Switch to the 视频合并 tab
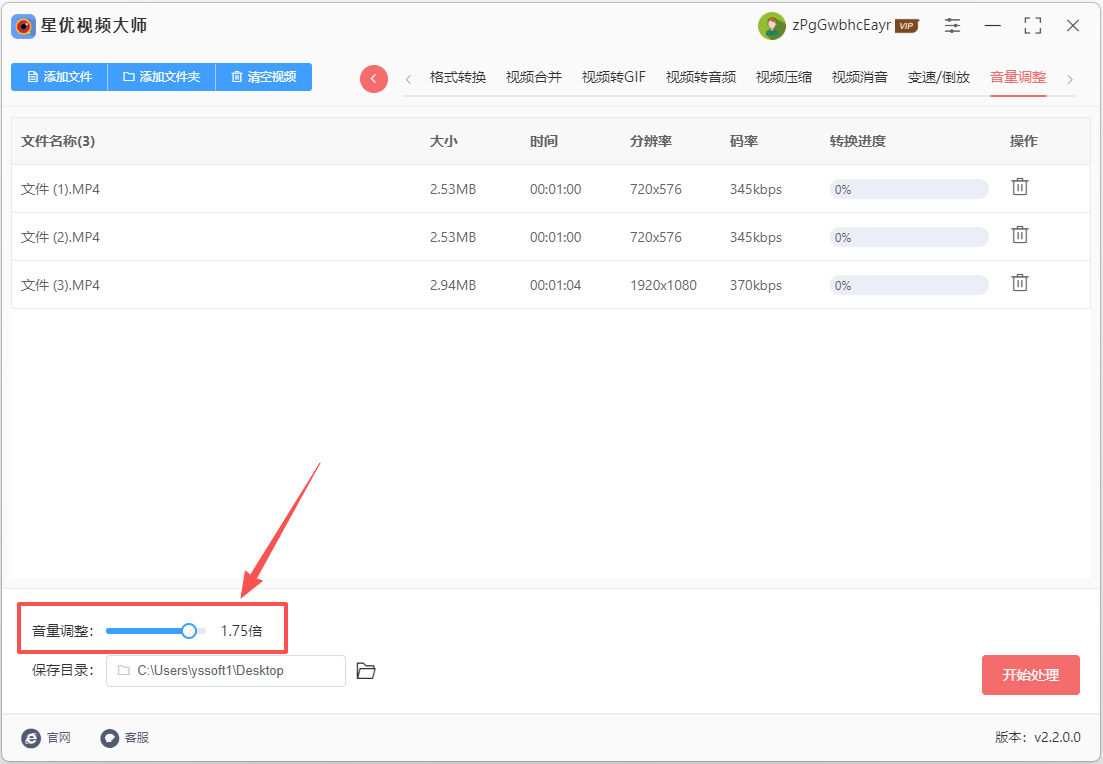The height and width of the screenshot is (764, 1103). coord(534,77)
